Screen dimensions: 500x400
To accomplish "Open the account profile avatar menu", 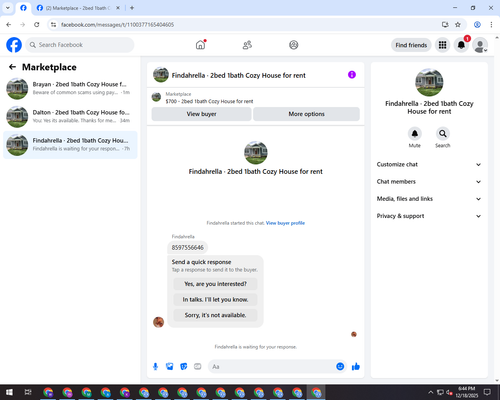I will tap(480, 45).
